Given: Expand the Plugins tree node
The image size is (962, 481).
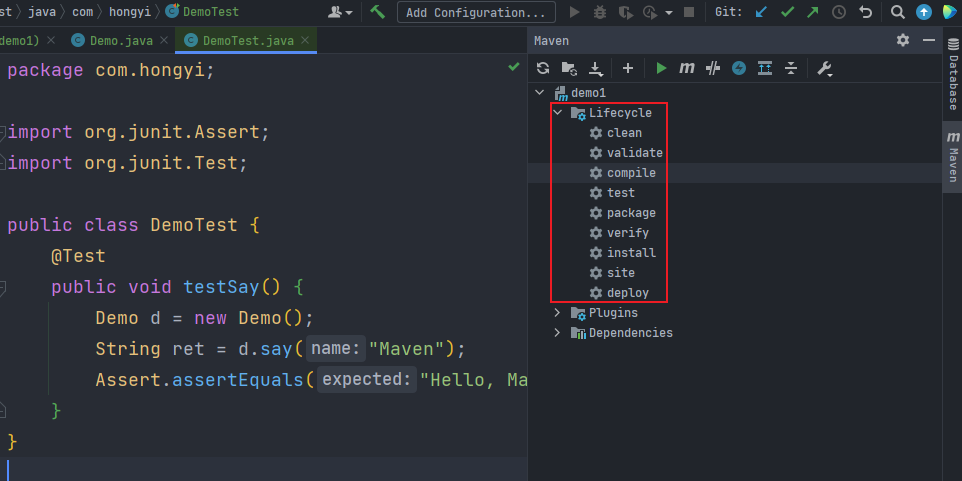Looking at the screenshot, I should tap(557, 313).
